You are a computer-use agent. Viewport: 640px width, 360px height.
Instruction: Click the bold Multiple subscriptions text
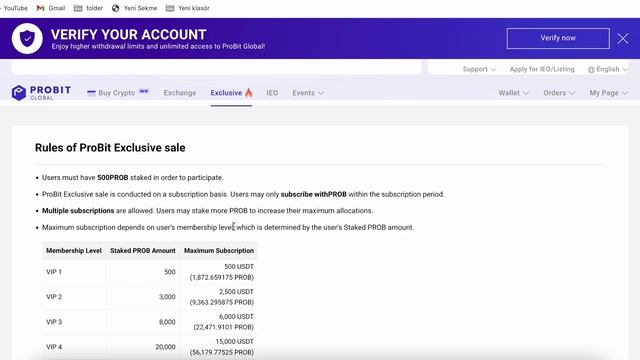pyautogui.click(x=78, y=211)
